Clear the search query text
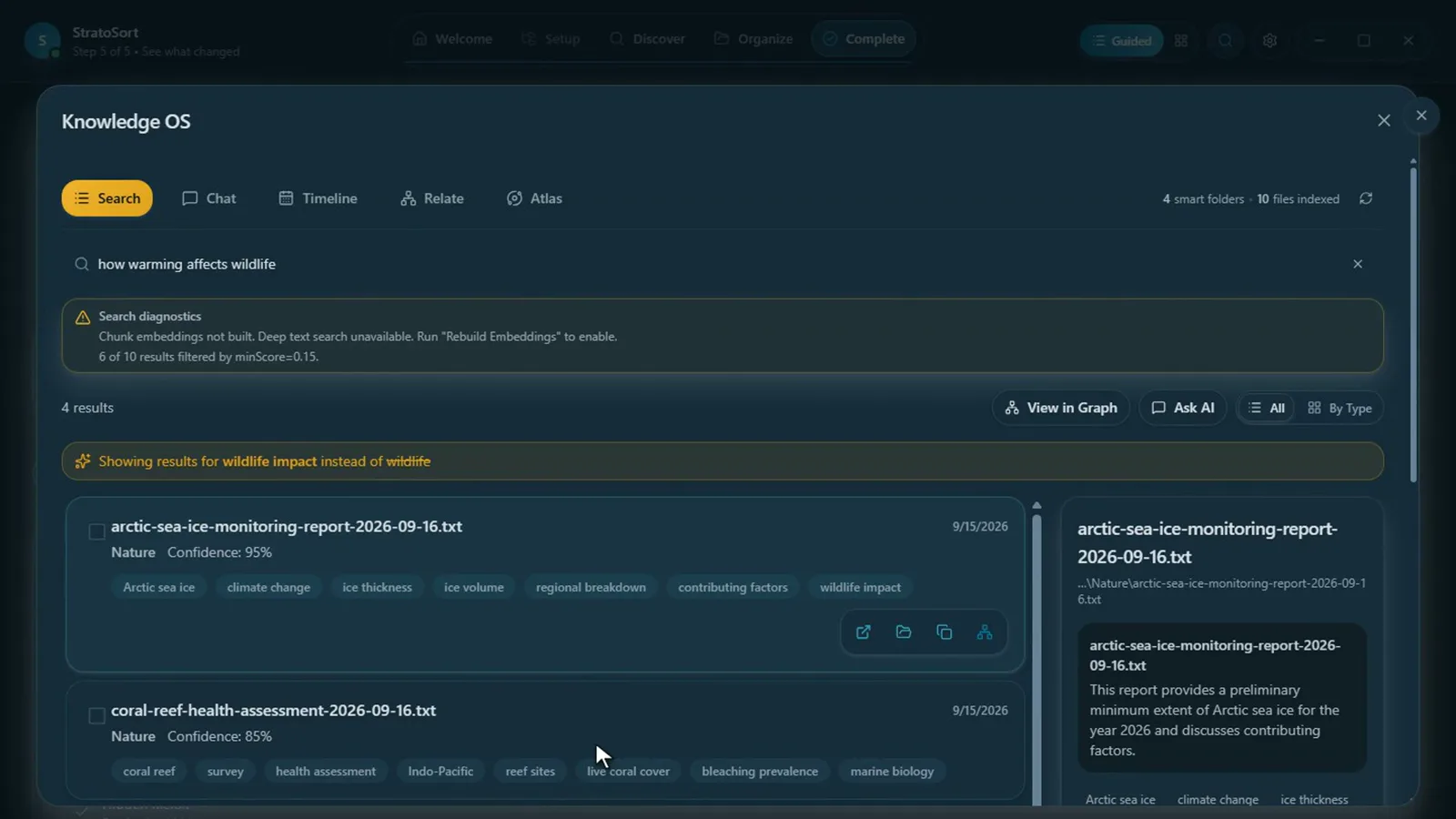1456x819 pixels. click(x=1358, y=264)
